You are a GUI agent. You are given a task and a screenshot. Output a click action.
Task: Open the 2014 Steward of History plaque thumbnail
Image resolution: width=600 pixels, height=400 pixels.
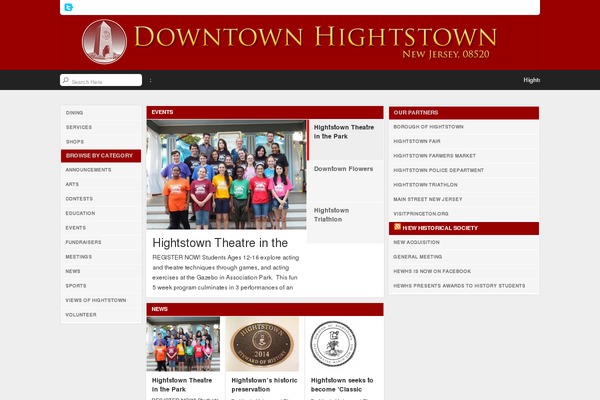pos(262,344)
